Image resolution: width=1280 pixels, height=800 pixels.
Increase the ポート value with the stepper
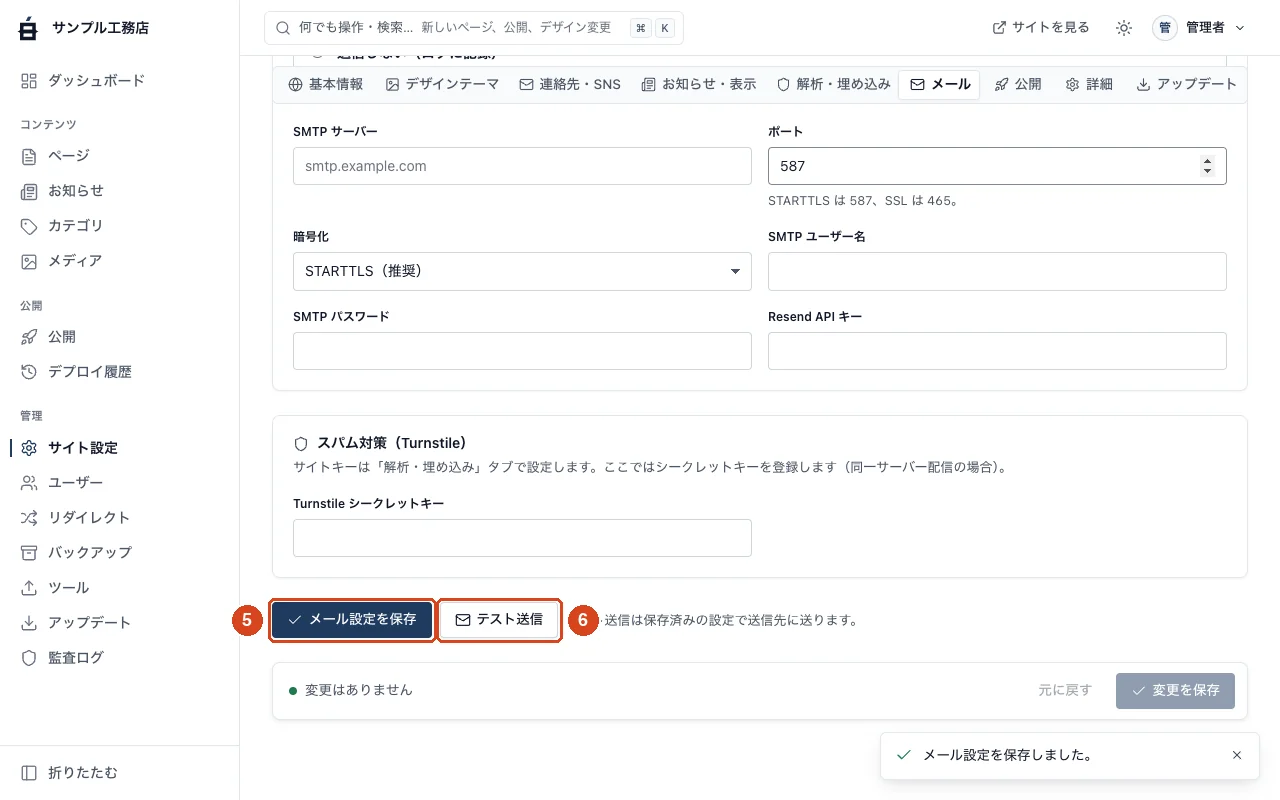1208,161
